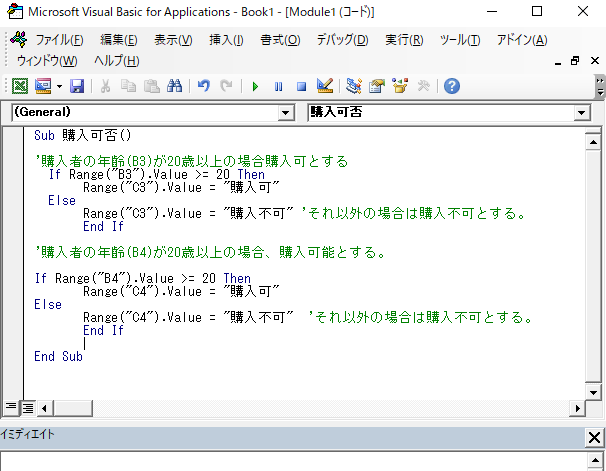
Task: Click the line Range("C3").Value = "購入可"
Action: click(181, 187)
